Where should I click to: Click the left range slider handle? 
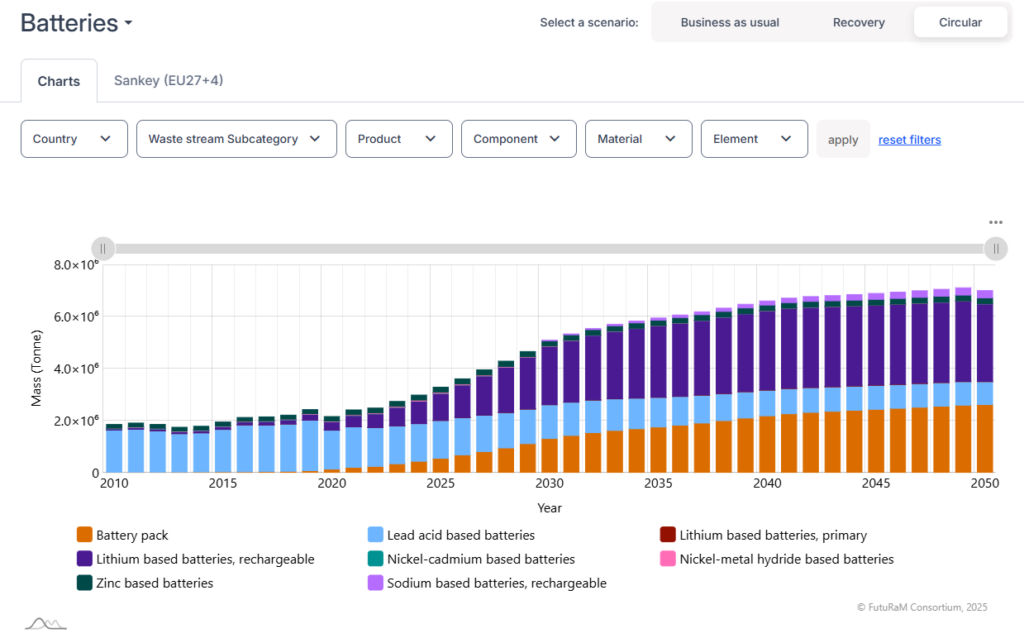point(103,249)
